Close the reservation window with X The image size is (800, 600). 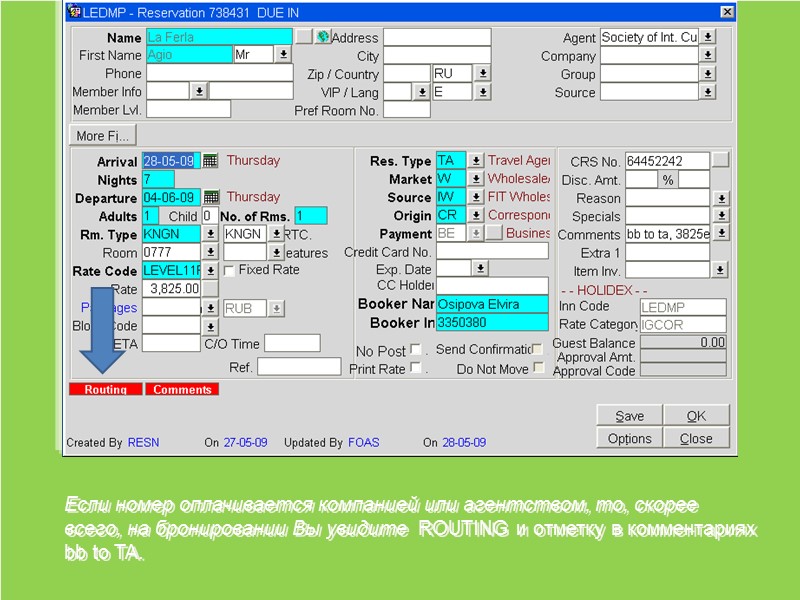(x=727, y=12)
